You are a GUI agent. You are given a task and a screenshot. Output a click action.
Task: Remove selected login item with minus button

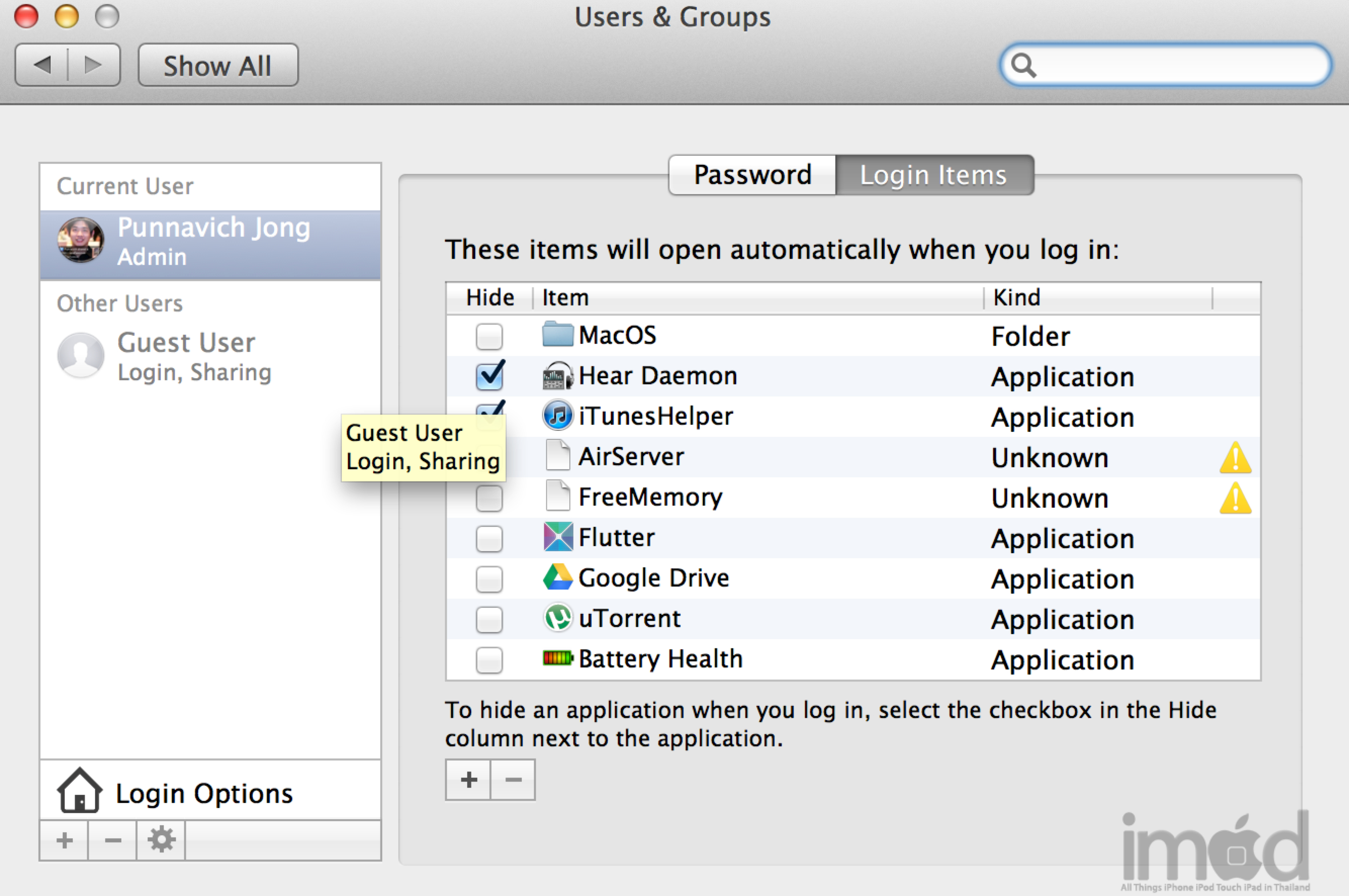click(x=513, y=779)
